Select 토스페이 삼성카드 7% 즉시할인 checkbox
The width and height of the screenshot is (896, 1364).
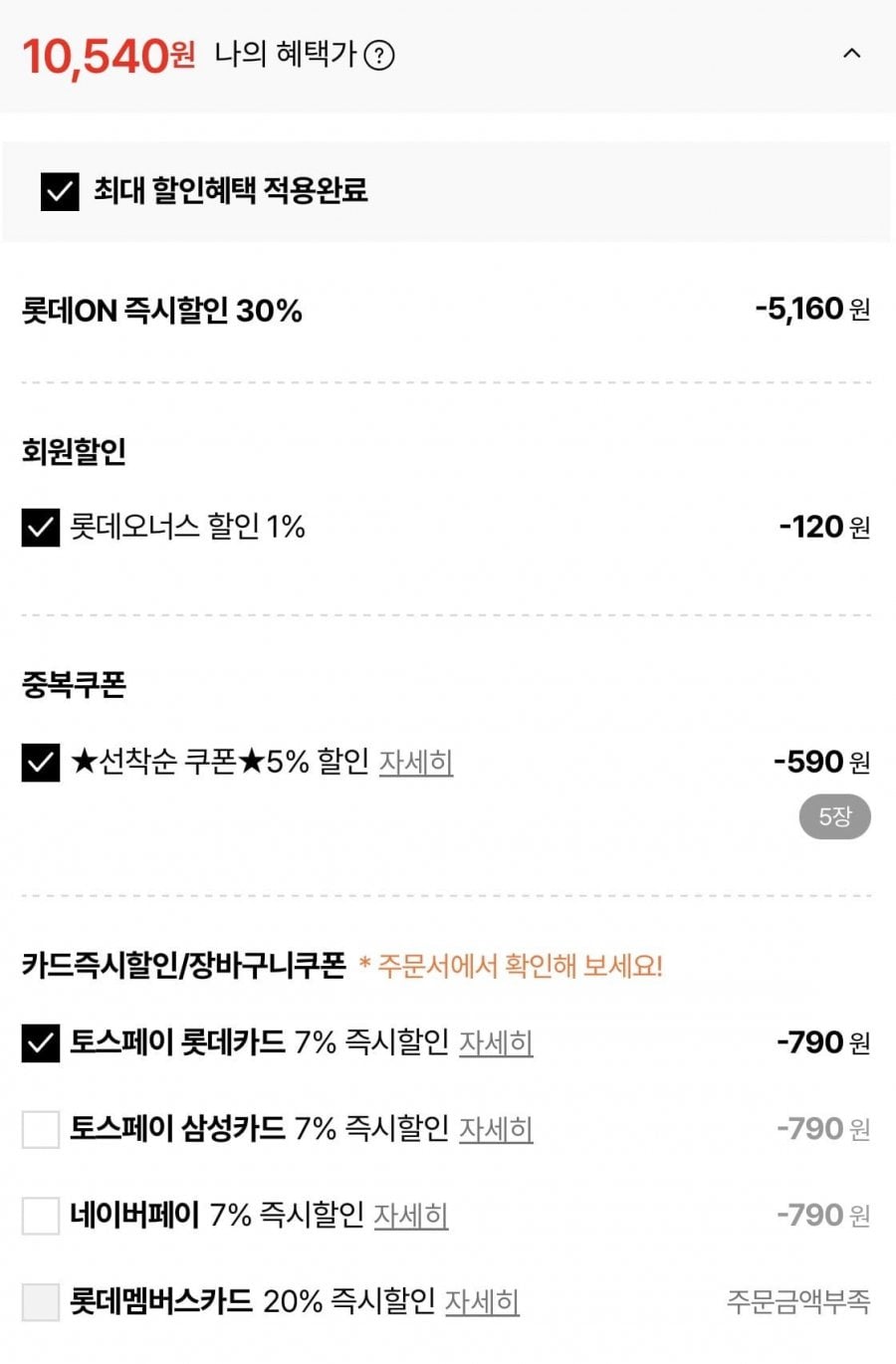click(41, 1130)
